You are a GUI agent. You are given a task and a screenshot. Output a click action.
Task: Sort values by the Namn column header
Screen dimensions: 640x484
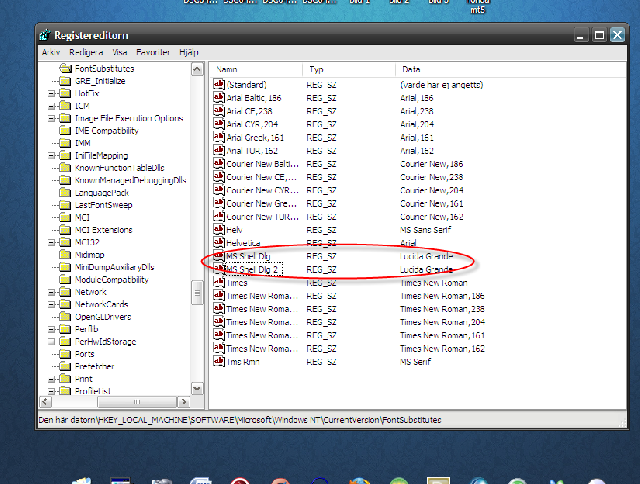pos(256,69)
